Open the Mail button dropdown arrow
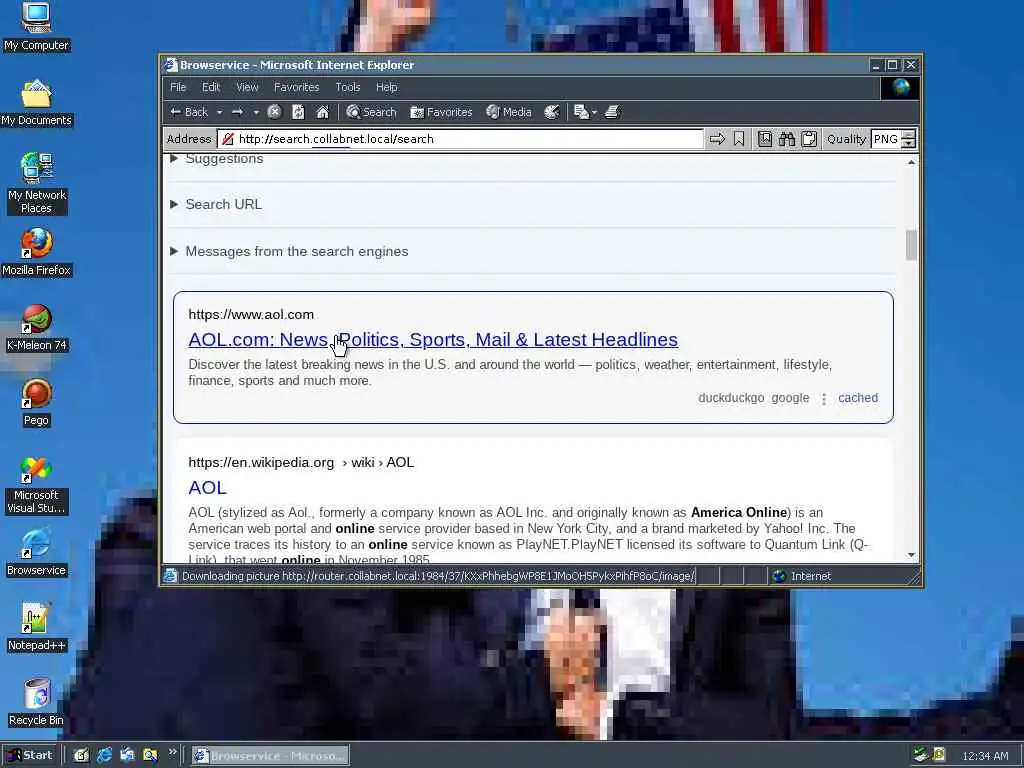The width and height of the screenshot is (1024, 768). pos(594,112)
